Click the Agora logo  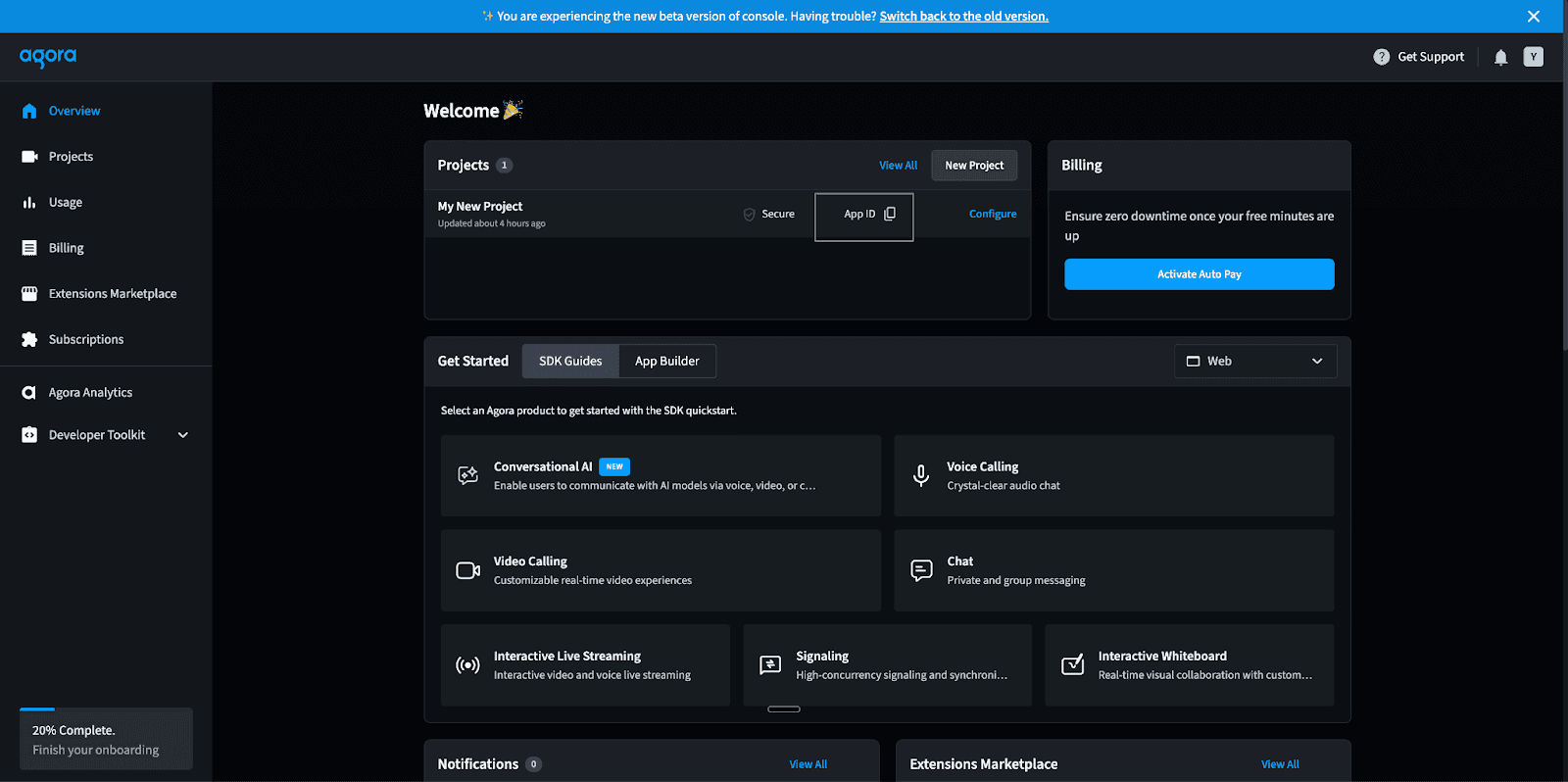click(48, 57)
